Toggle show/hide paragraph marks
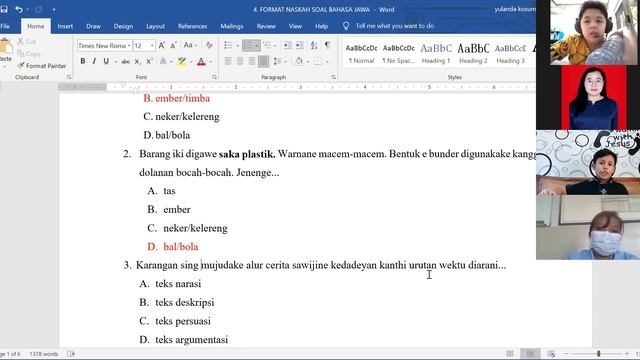This screenshot has width=640, height=360. pyautogui.click(x=327, y=45)
